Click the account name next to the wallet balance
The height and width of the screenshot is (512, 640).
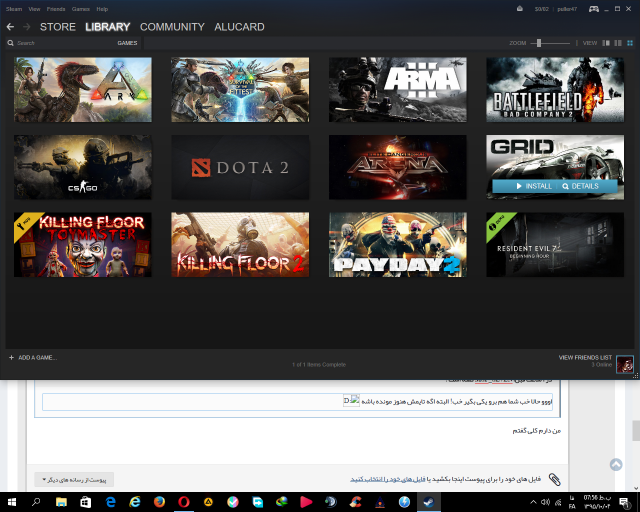click(x=567, y=9)
